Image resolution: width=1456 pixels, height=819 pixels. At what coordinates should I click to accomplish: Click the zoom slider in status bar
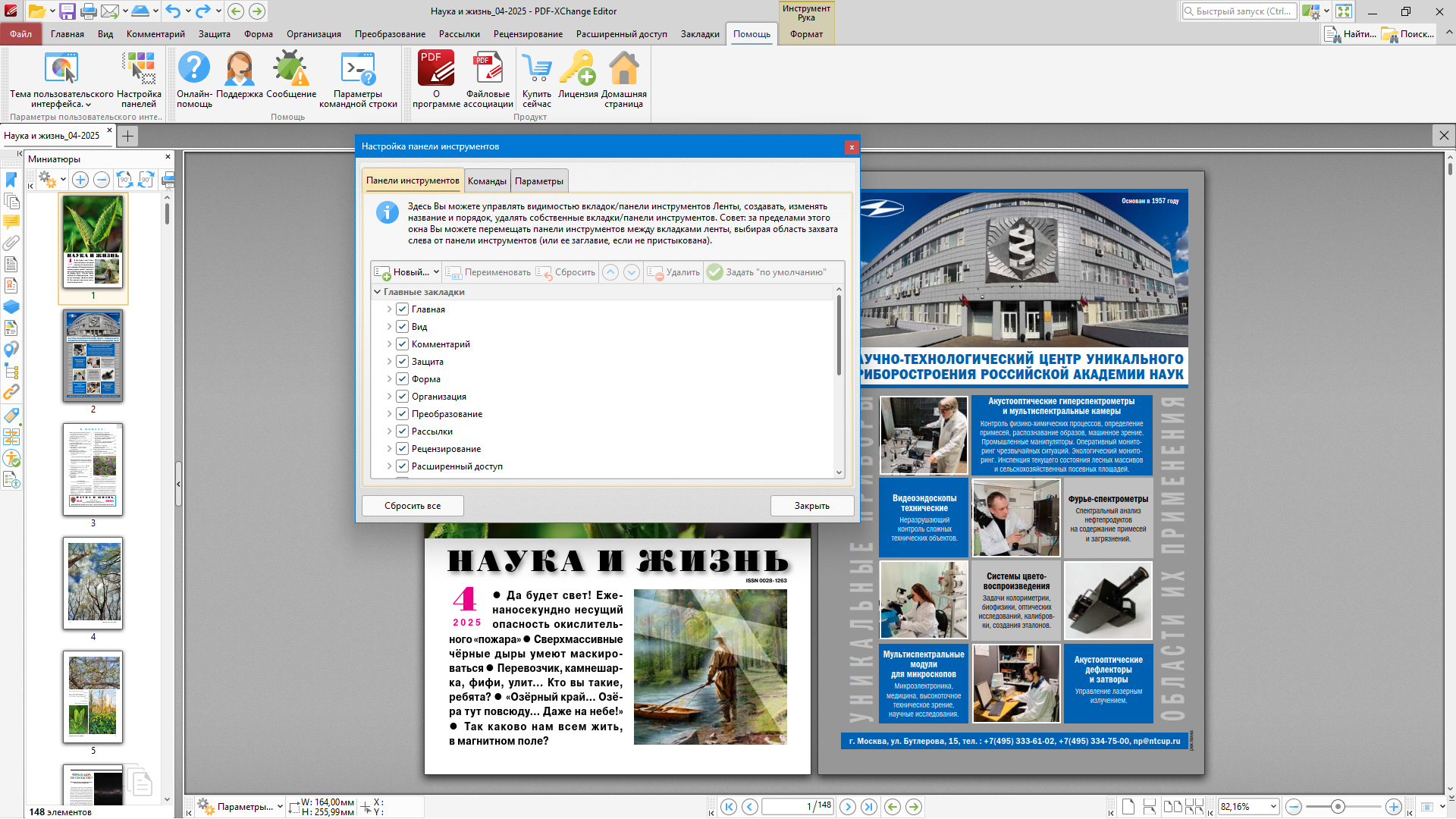click(1338, 807)
